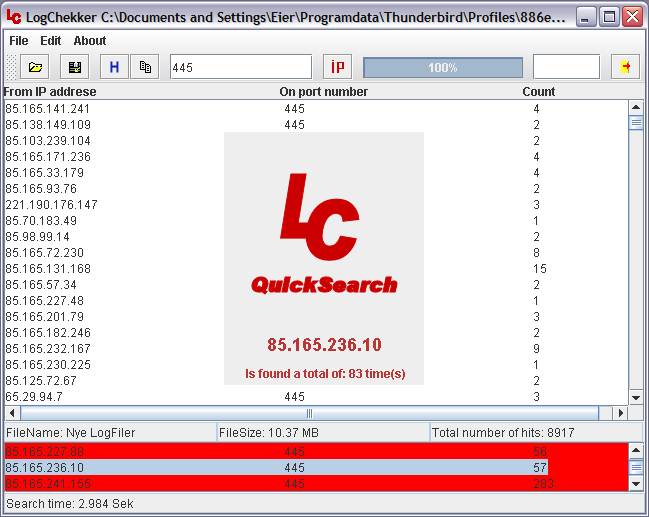Select row 85.165.57.34
Image resolution: width=649 pixels, height=517 pixels.
tap(316, 285)
